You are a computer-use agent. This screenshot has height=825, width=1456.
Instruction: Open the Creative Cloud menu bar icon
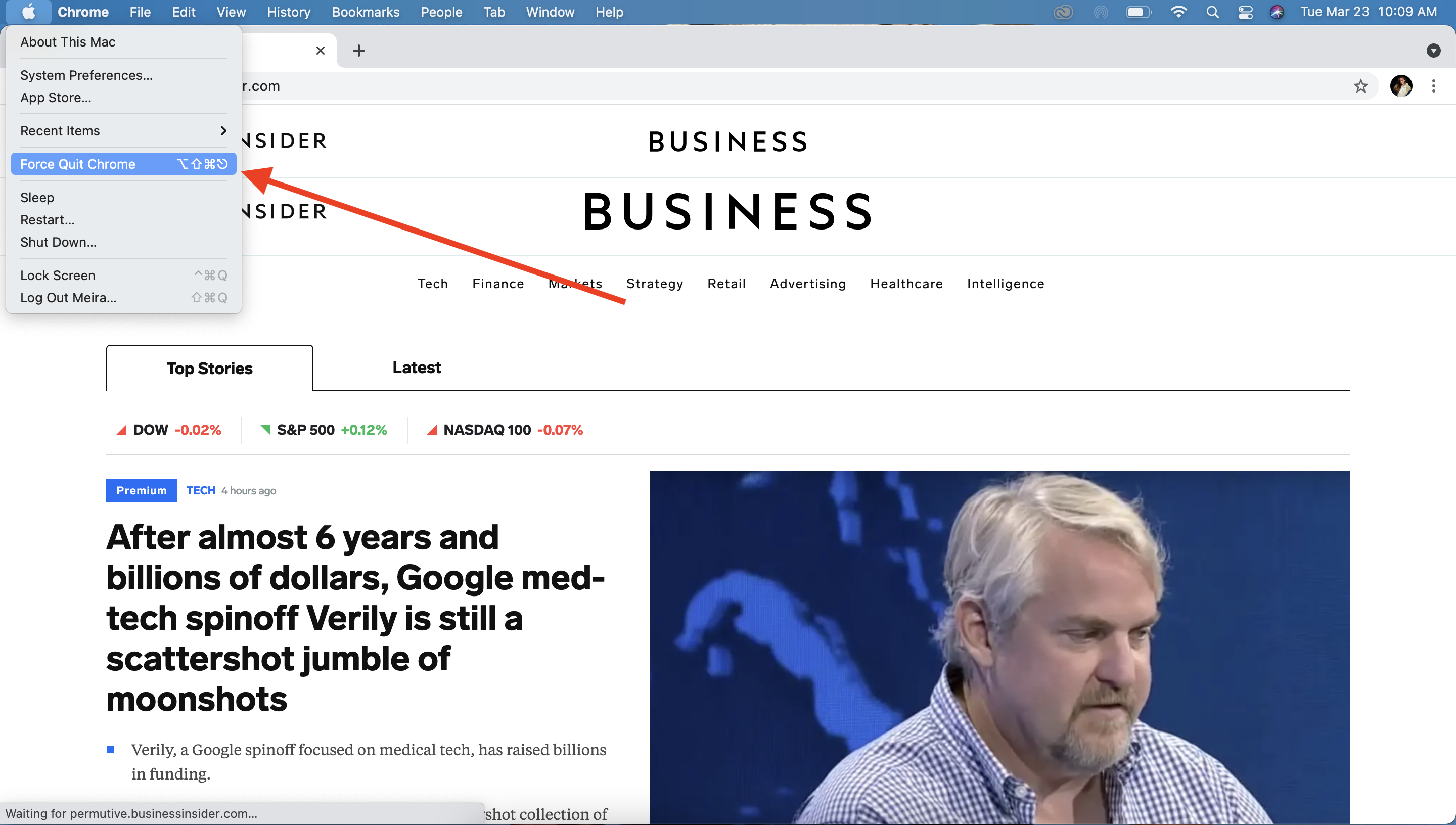pos(1063,12)
